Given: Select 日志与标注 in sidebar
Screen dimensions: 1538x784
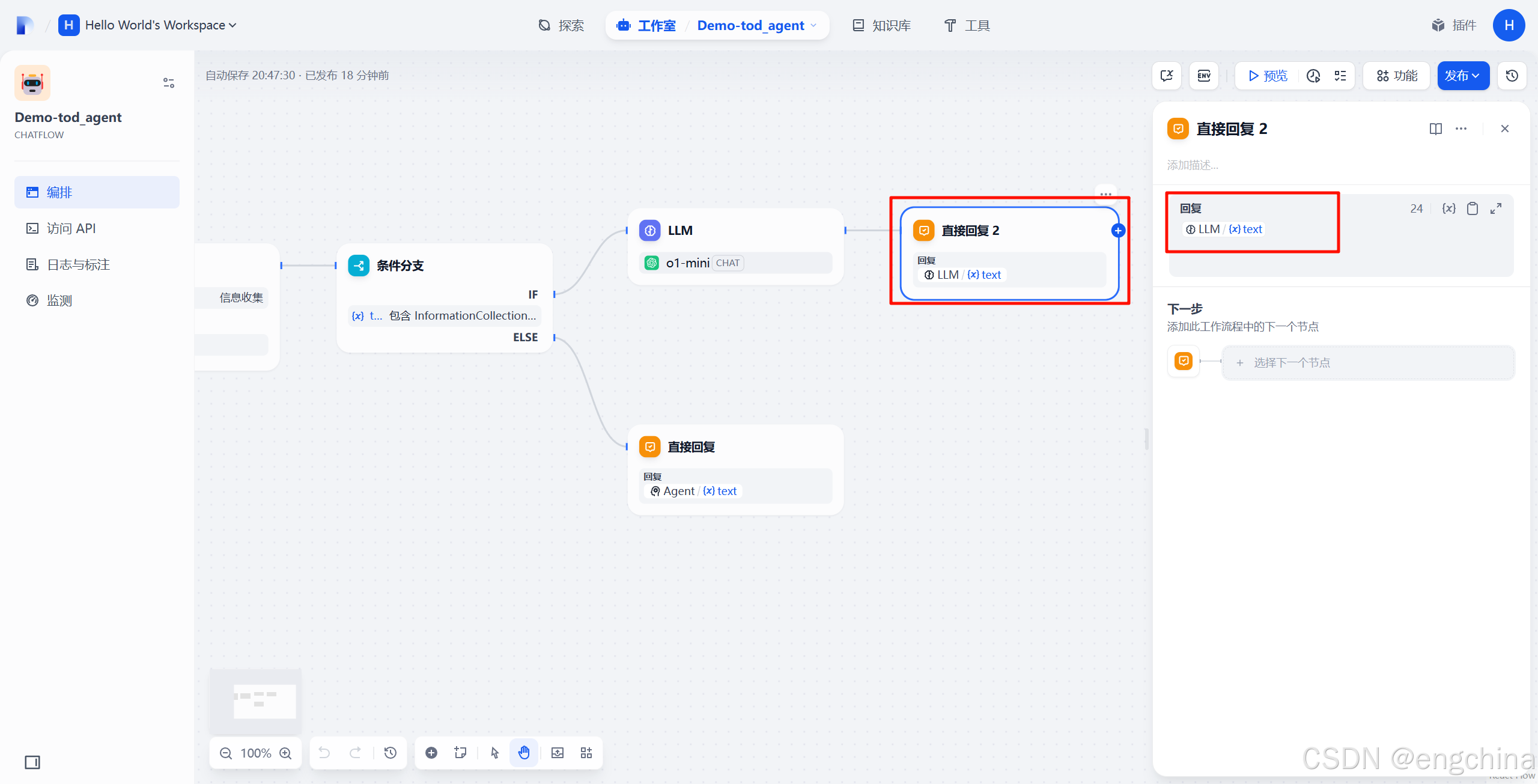Looking at the screenshot, I should [78, 264].
